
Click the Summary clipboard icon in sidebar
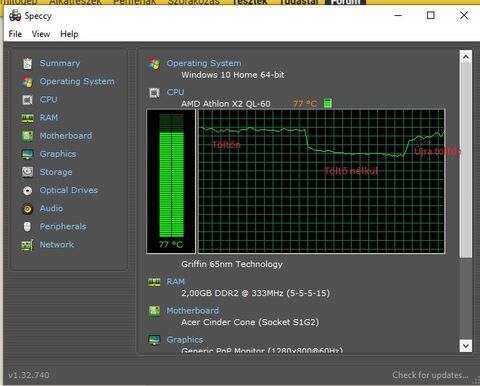coord(27,63)
